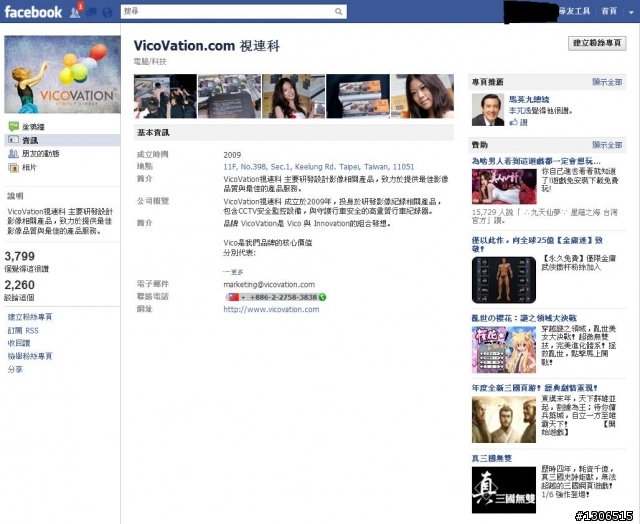This screenshot has height=524, width=640.
Task: Click the 真三國無雙 black logo ad image
Action: 504,490
